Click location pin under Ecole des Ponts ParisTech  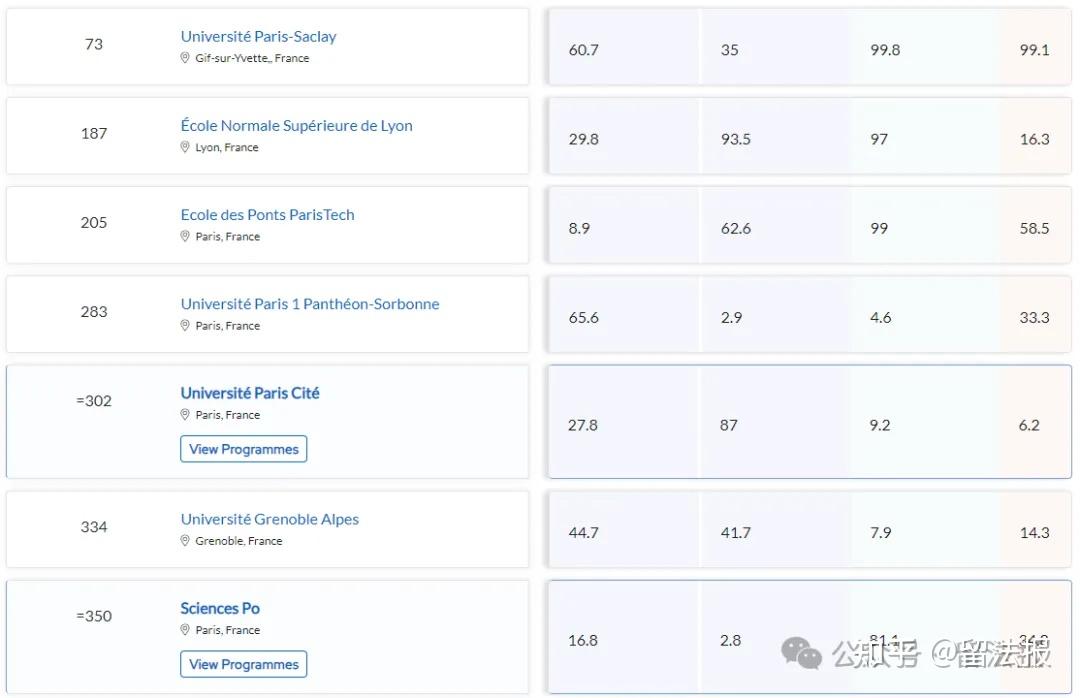click(x=185, y=236)
